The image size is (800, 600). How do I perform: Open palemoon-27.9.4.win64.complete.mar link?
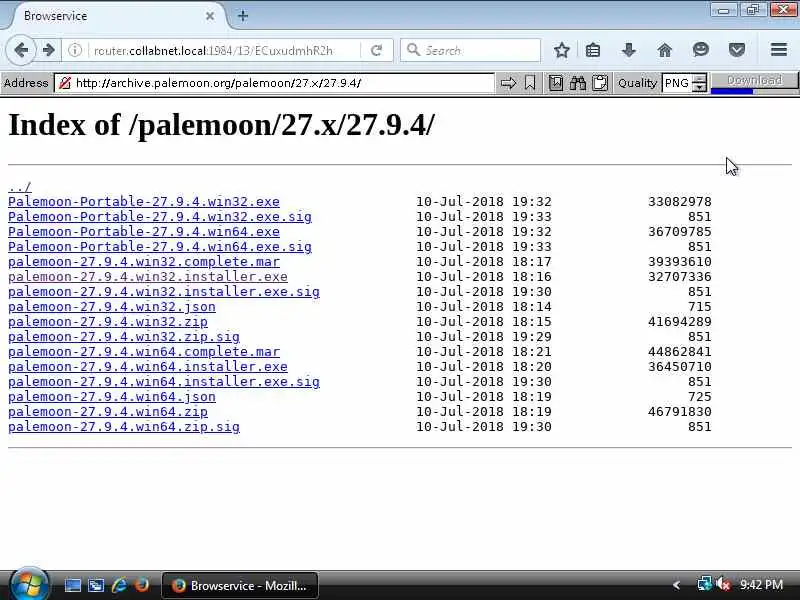144,352
